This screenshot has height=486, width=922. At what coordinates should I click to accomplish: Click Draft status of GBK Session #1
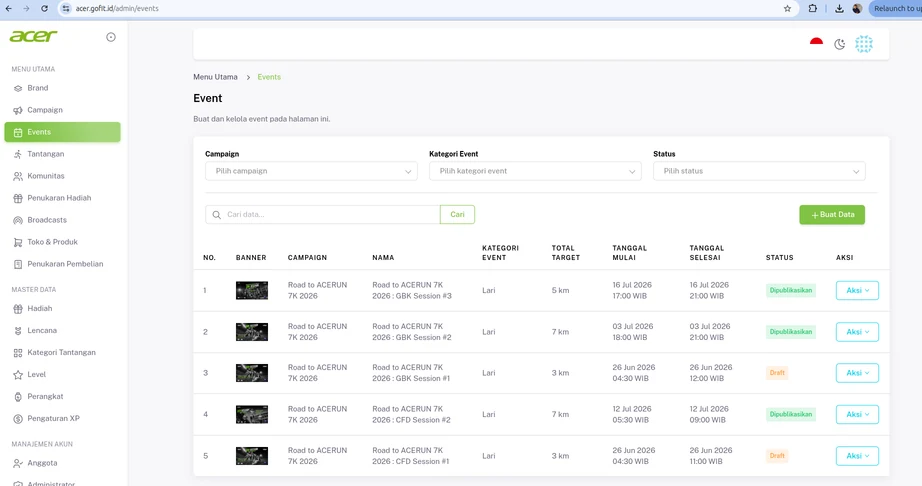click(777, 373)
